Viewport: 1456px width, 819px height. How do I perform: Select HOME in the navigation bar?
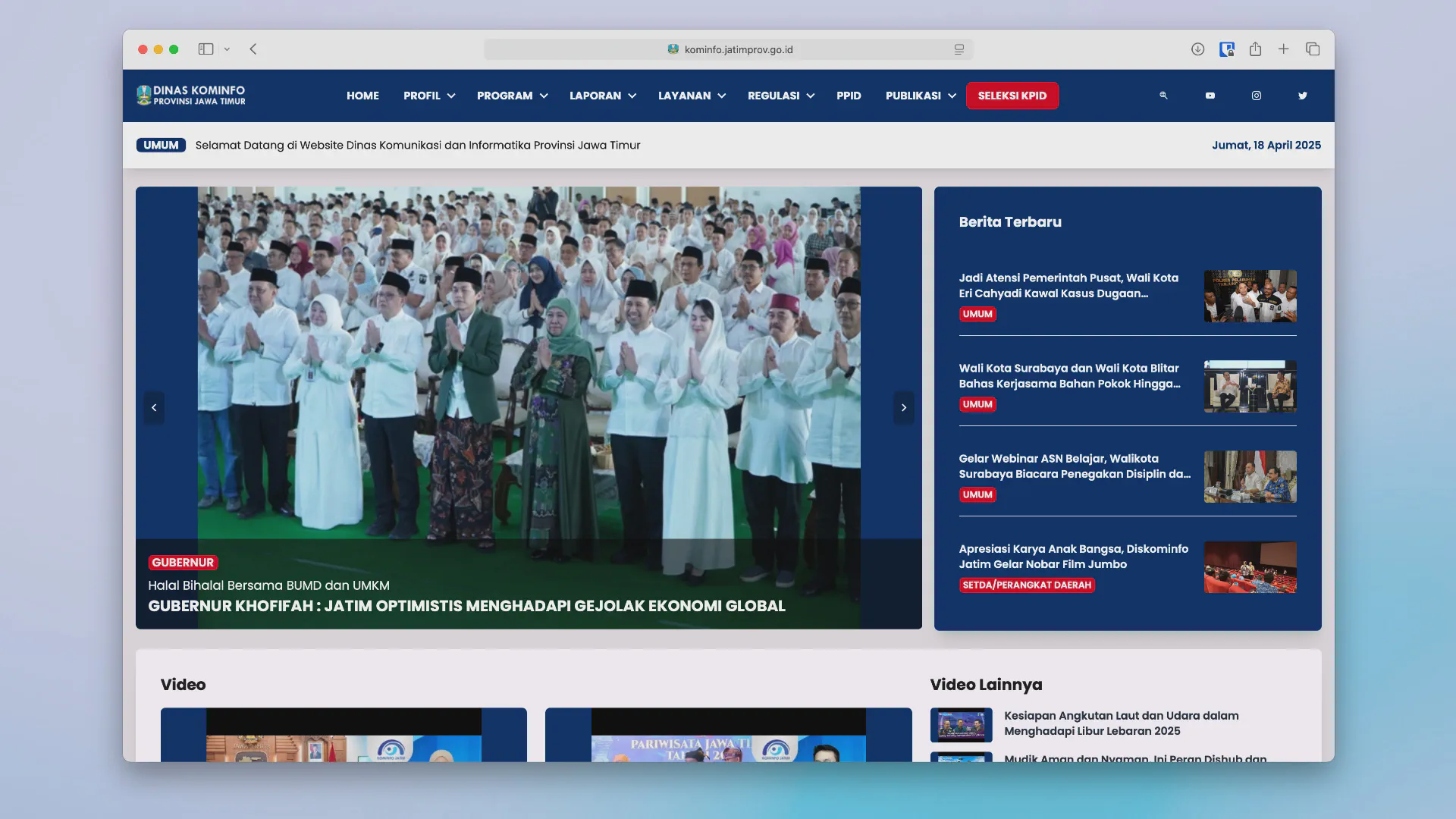point(362,96)
